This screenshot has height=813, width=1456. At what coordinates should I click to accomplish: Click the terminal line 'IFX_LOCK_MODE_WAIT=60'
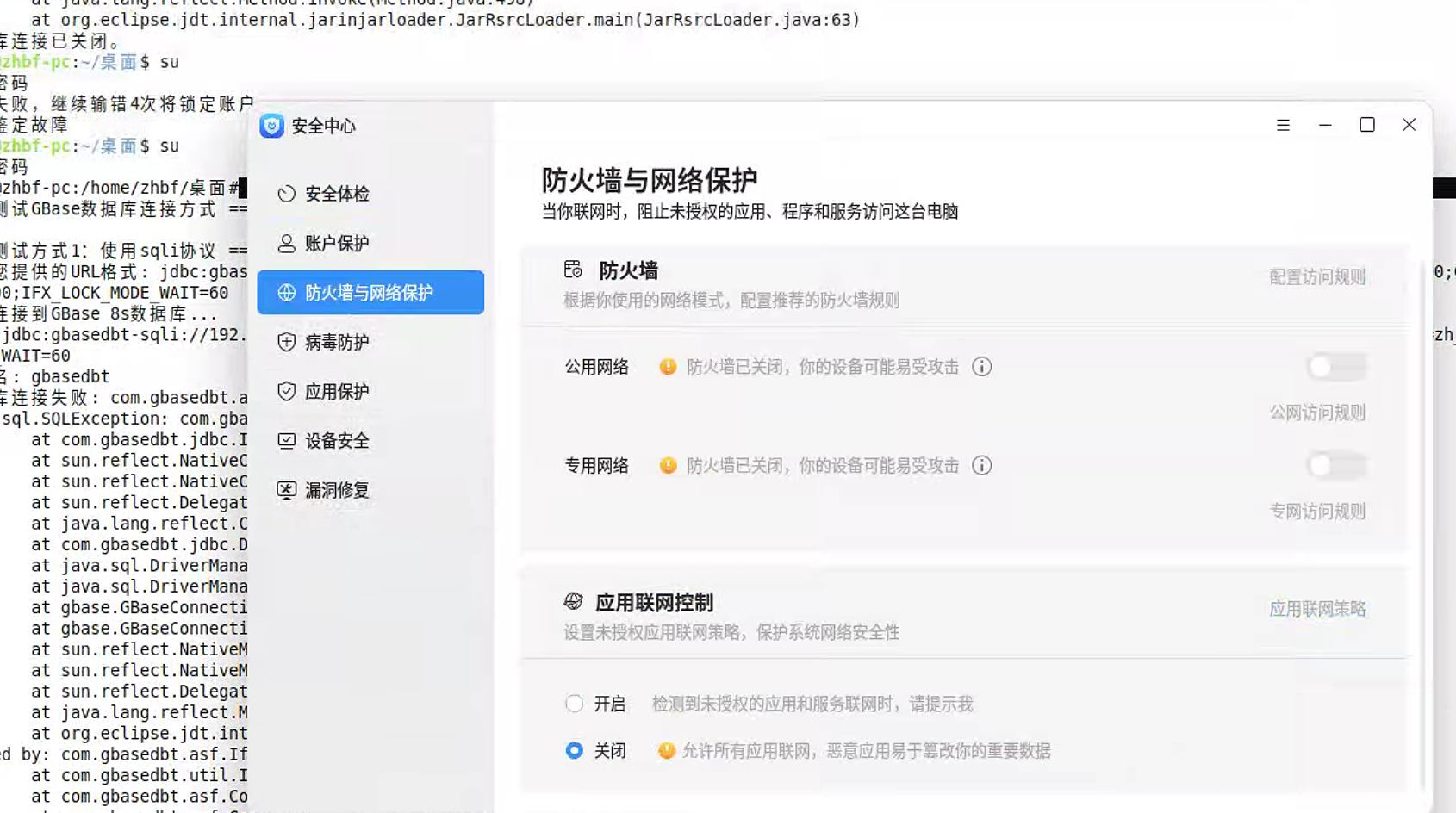[x=115, y=293]
